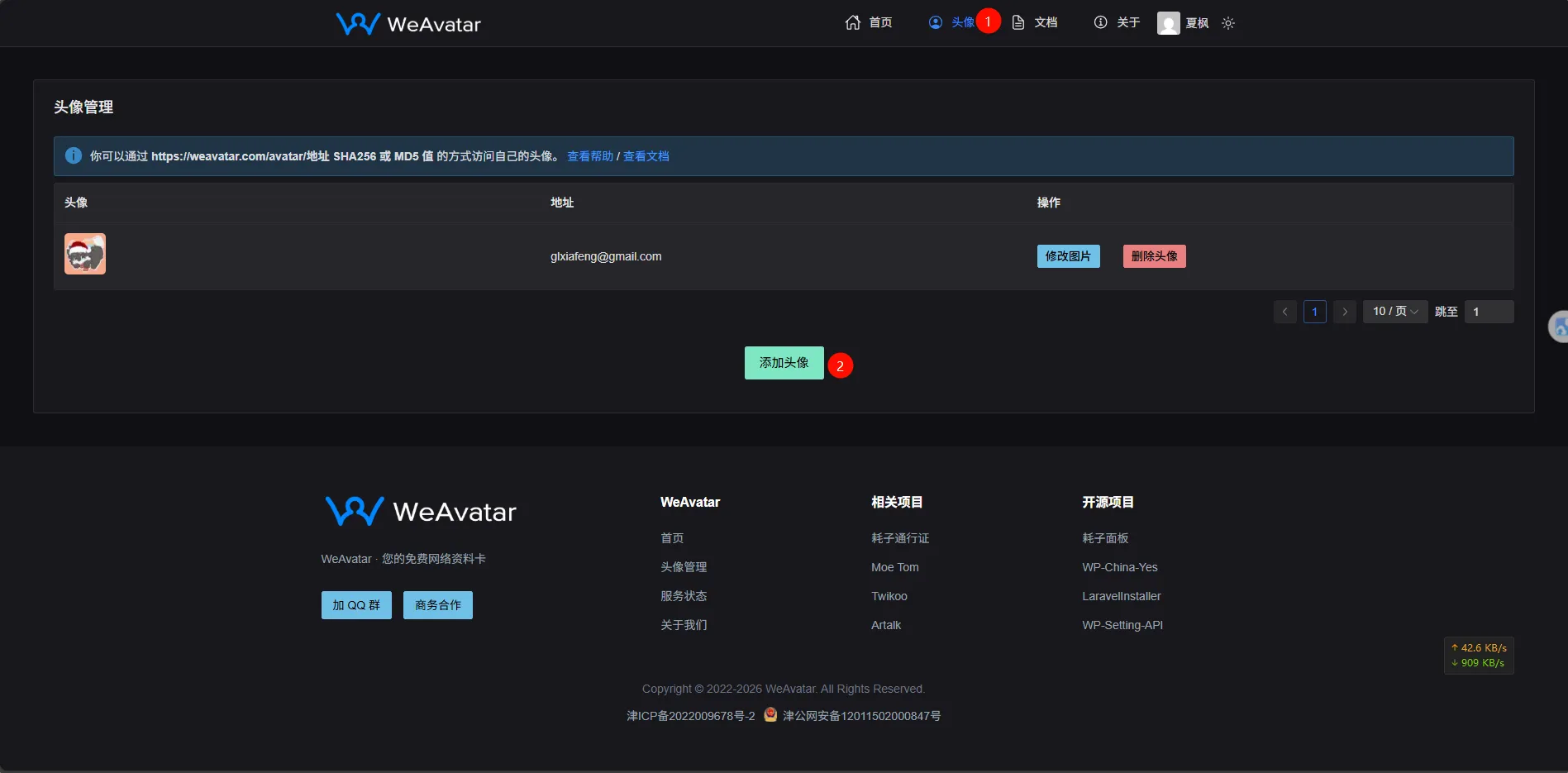Click the 加 QQ 群 button
Viewport: 1568px width, 773px height.
(x=356, y=605)
